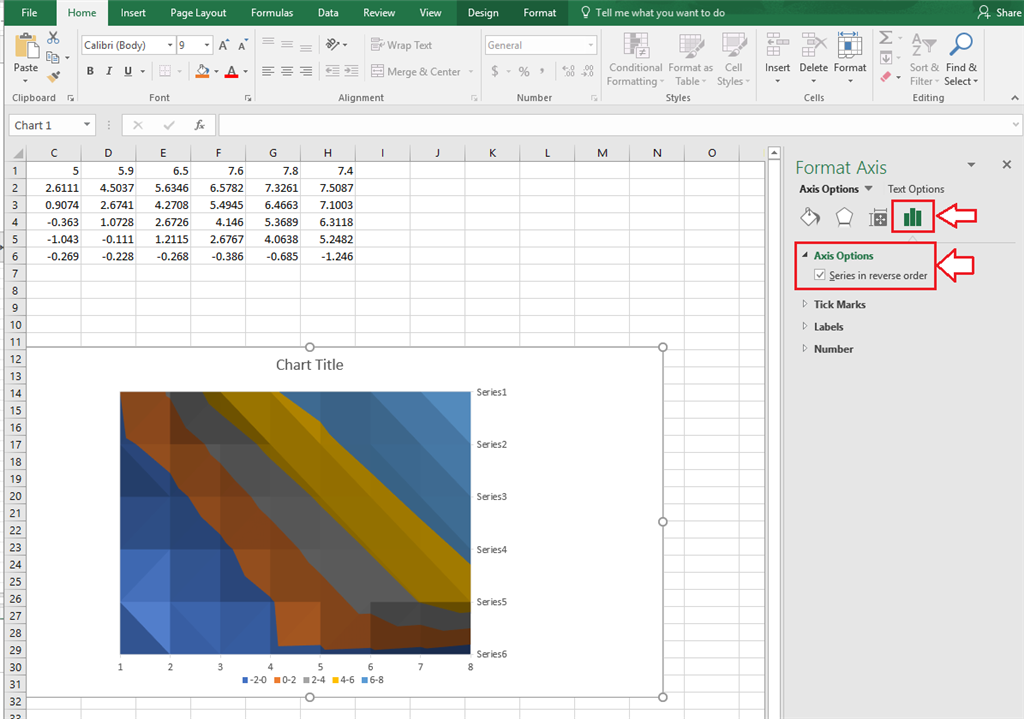Toggle Underline formatting
1024x719 pixels.
tap(128, 71)
